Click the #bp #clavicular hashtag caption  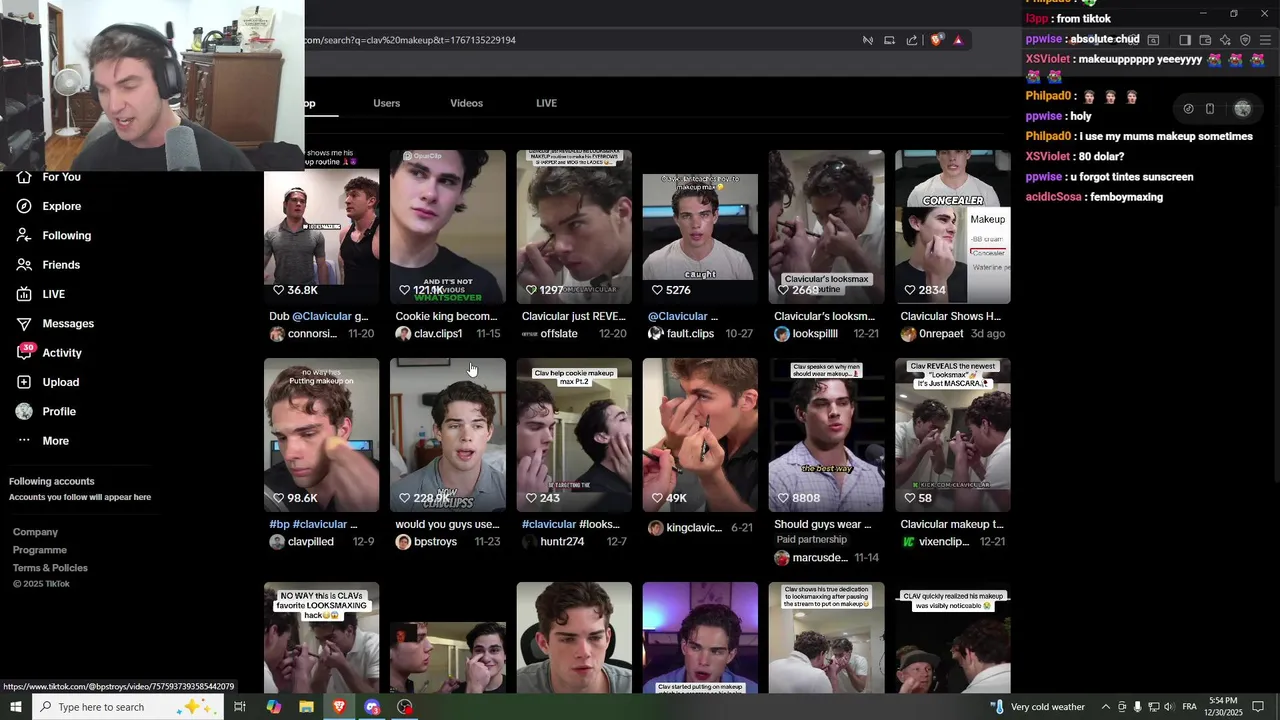313,524
